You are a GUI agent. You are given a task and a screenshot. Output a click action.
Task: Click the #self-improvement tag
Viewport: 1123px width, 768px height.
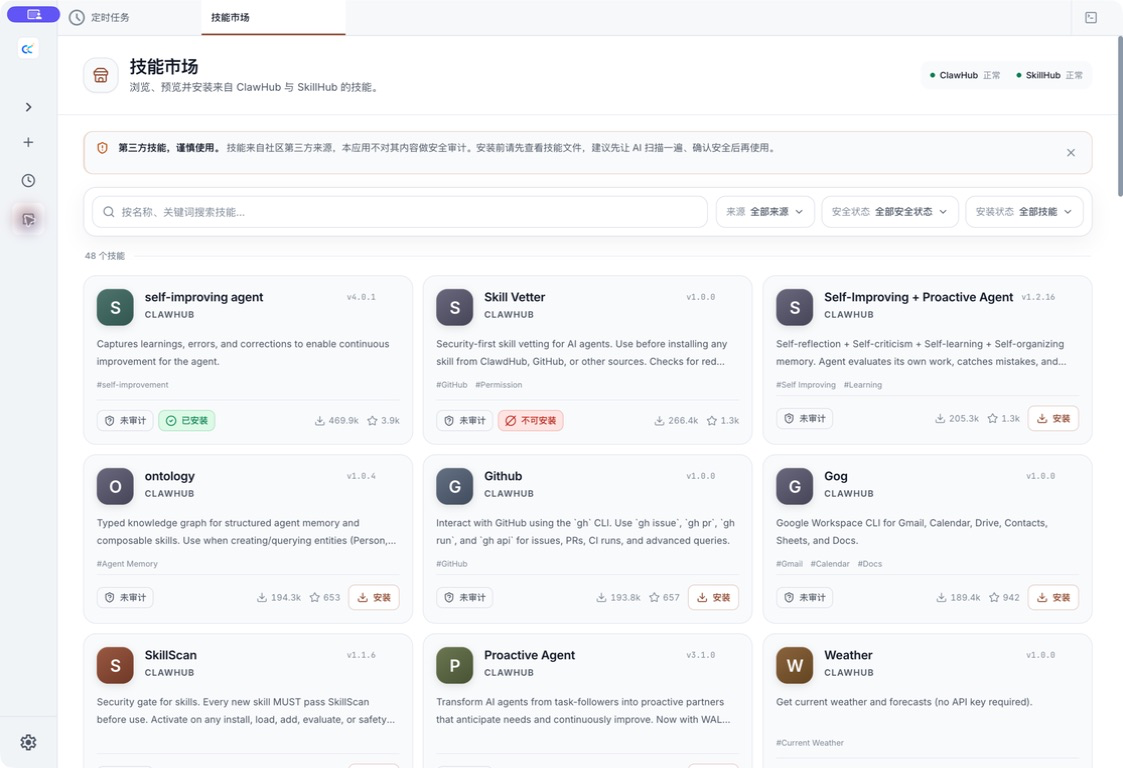(132, 385)
